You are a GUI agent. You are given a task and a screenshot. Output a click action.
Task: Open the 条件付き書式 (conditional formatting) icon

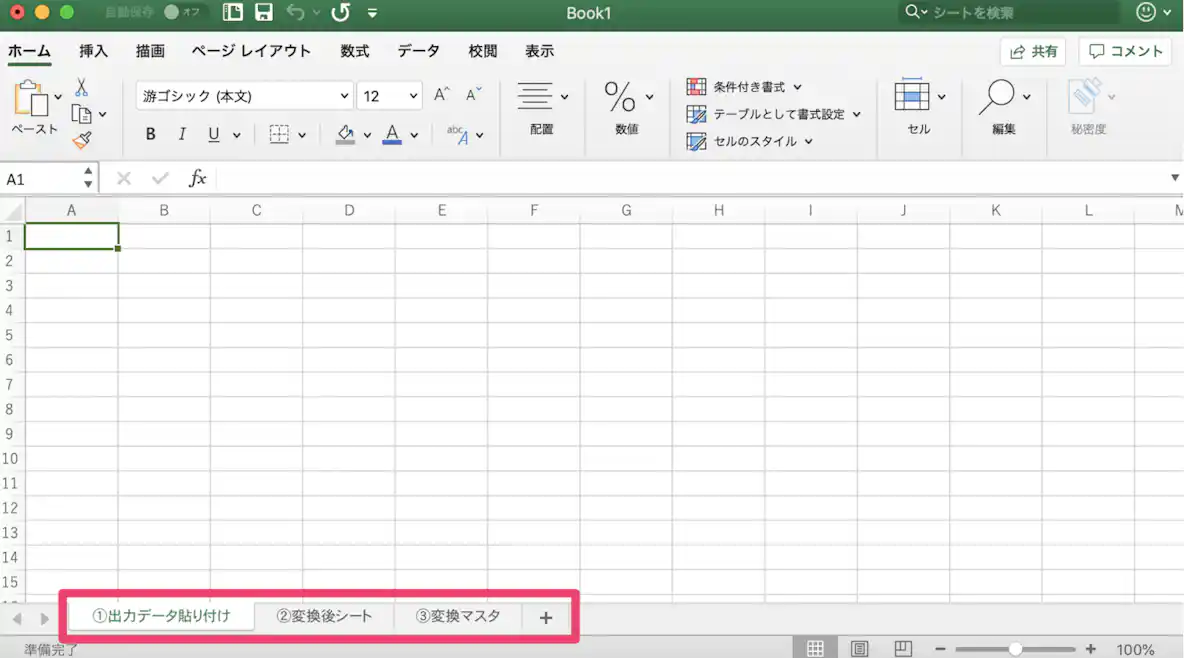coord(696,87)
